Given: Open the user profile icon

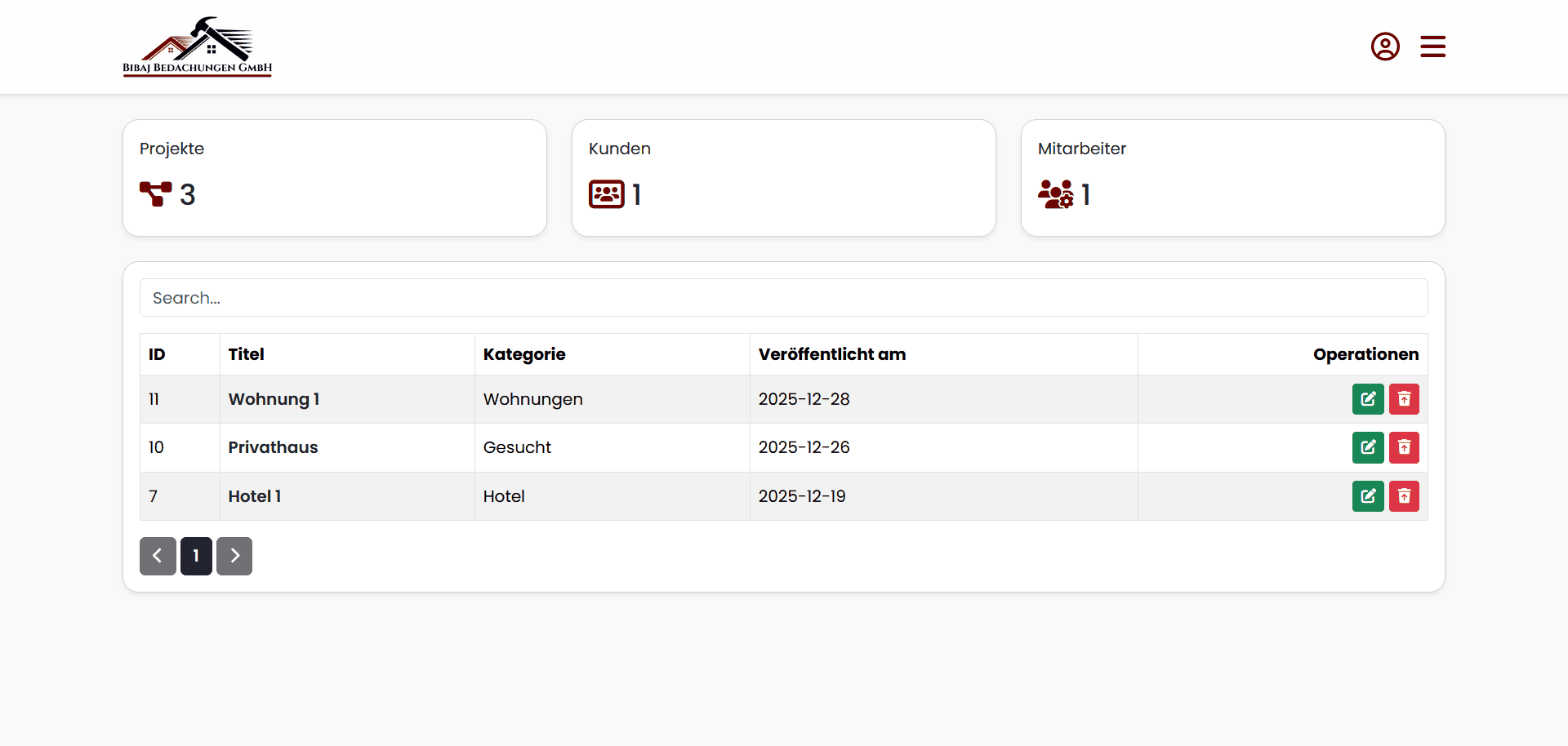Looking at the screenshot, I should [1385, 47].
